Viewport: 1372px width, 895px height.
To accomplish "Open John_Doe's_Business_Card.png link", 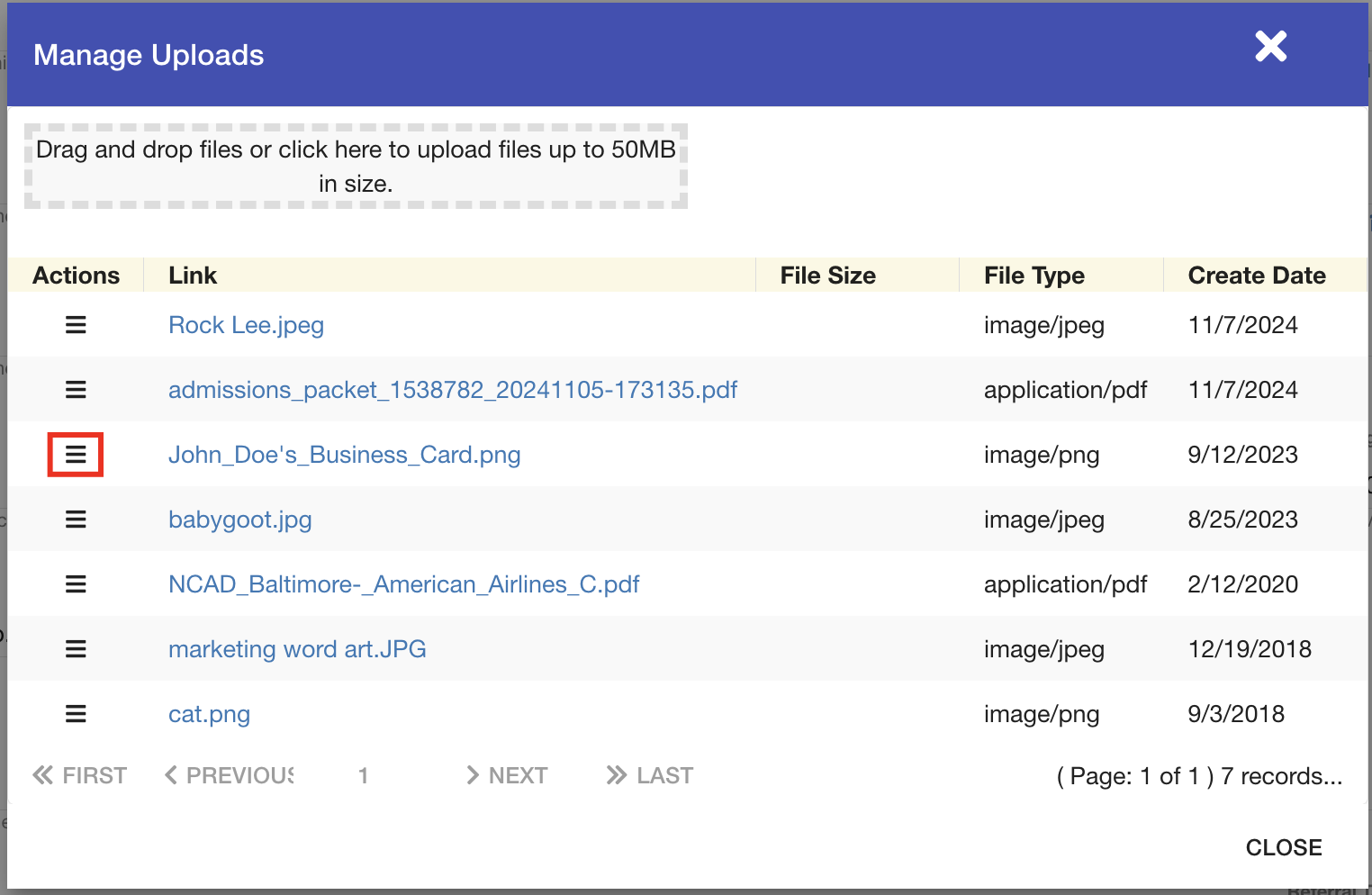I will 344,455.
